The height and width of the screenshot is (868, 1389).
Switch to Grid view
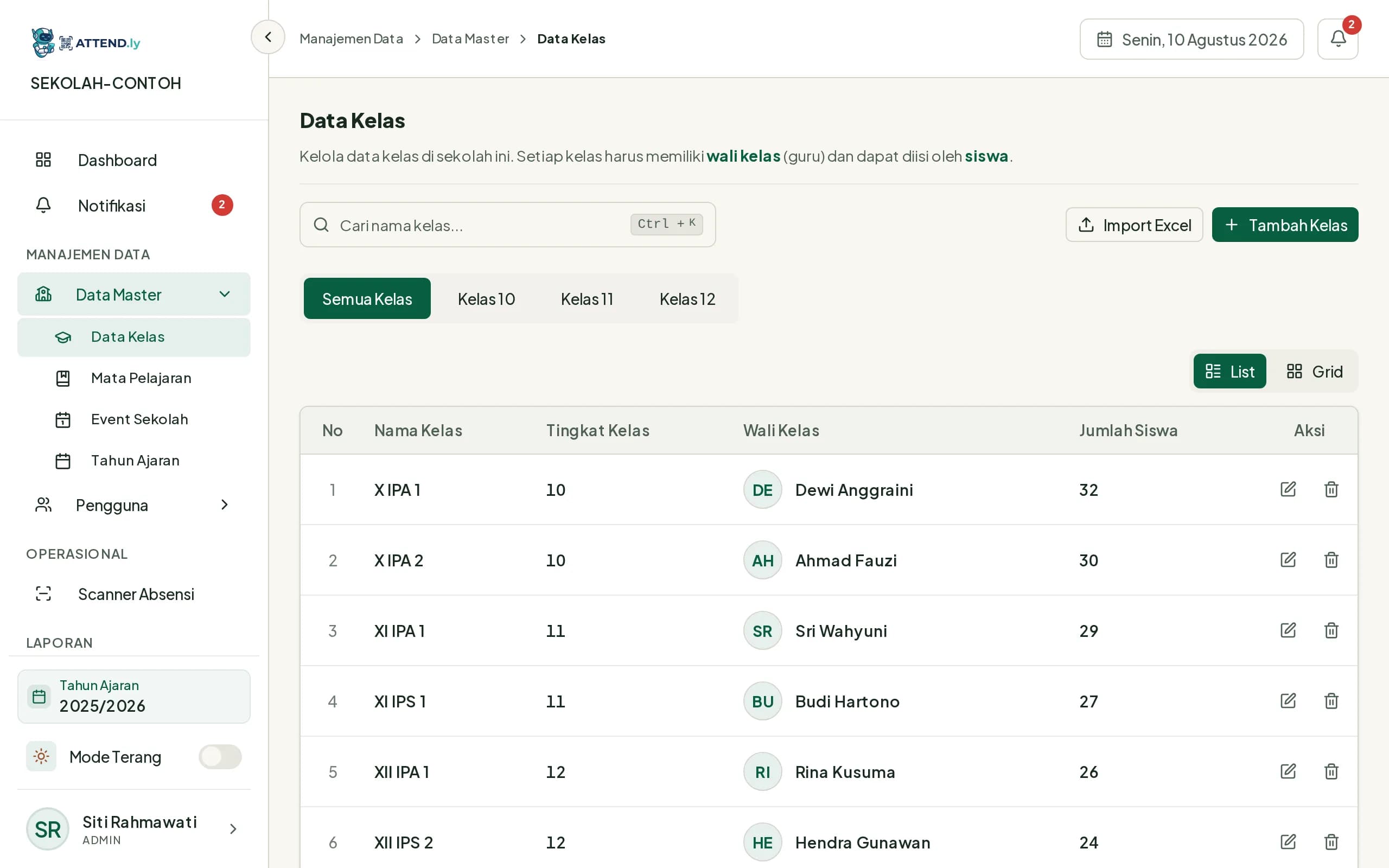click(1314, 372)
